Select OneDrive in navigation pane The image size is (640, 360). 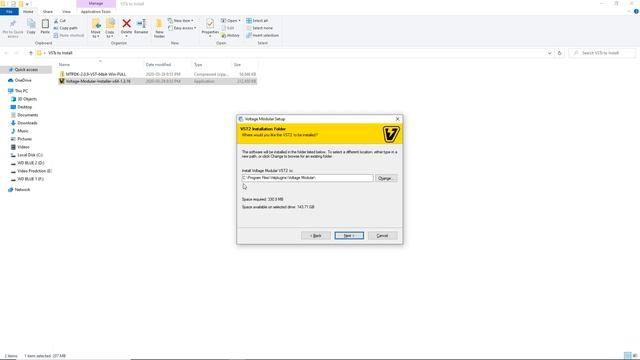(23, 80)
